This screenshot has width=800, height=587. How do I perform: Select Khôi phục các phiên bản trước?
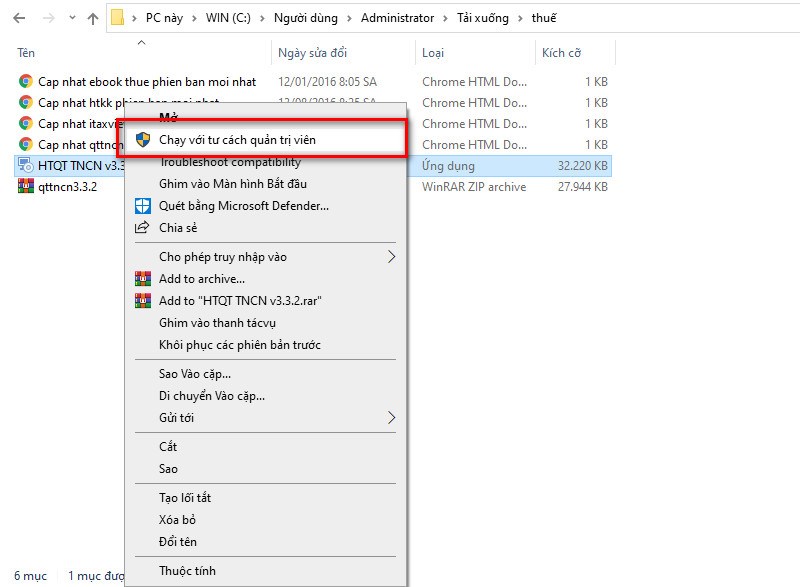240,345
